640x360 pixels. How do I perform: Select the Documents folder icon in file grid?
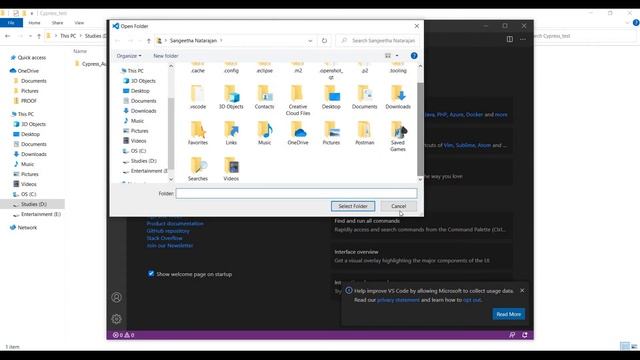tap(364, 97)
